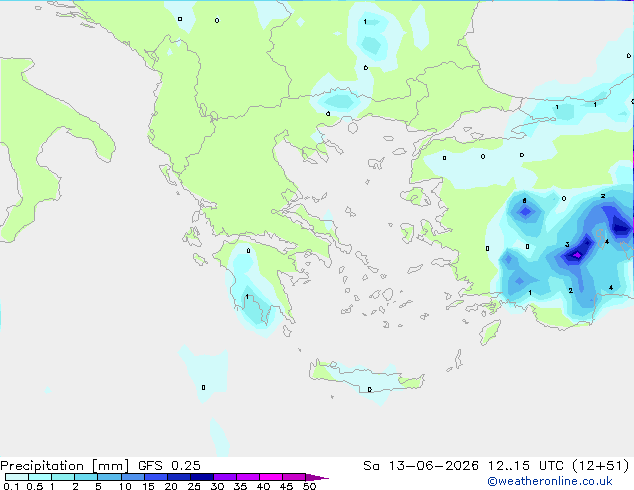Viewport: 634px width, 490px height.
Task: Click the over-50 arrow tip of legend
Action: click(317, 477)
